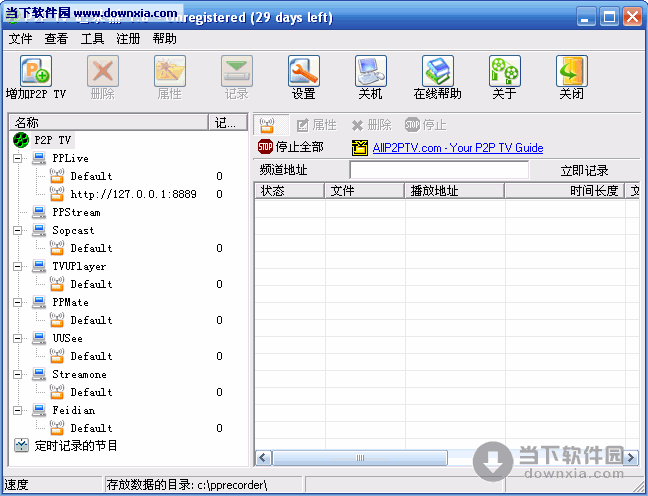Click the grey 停止 stop icon
The image size is (648, 496).
coord(412,125)
